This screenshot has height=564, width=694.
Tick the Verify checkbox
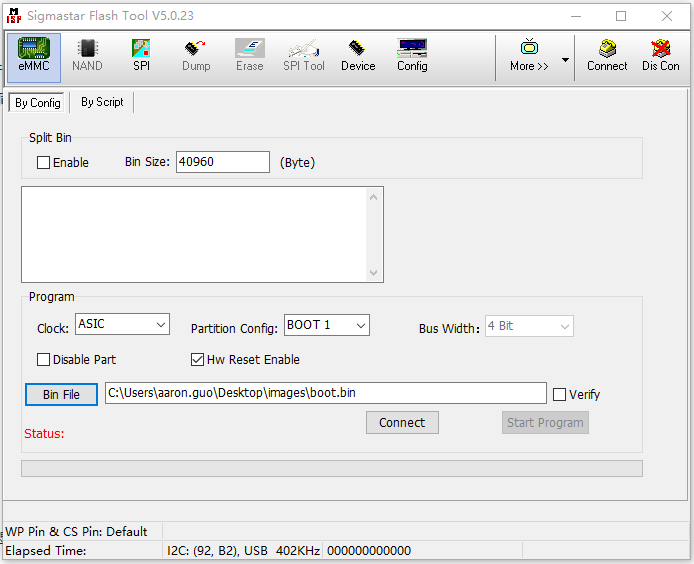click(559, 395)
